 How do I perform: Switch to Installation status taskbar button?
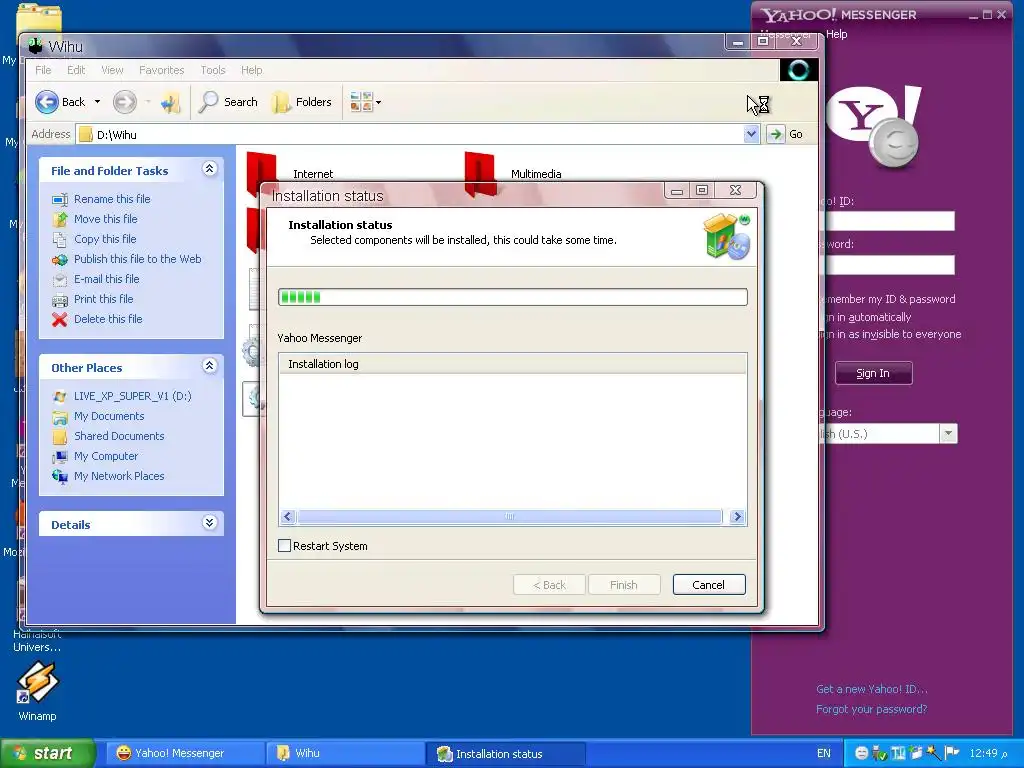click(505, 753)
